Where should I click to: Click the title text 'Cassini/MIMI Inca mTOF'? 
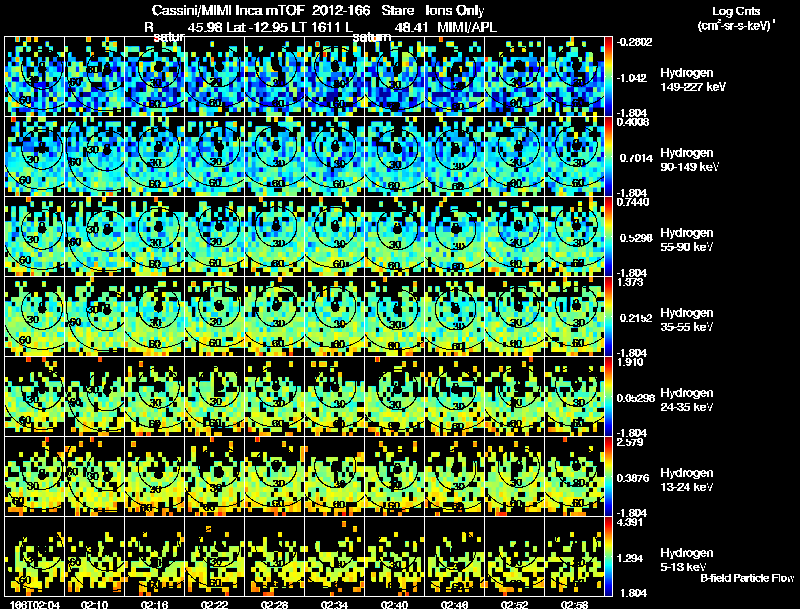[x=228, y=11]
